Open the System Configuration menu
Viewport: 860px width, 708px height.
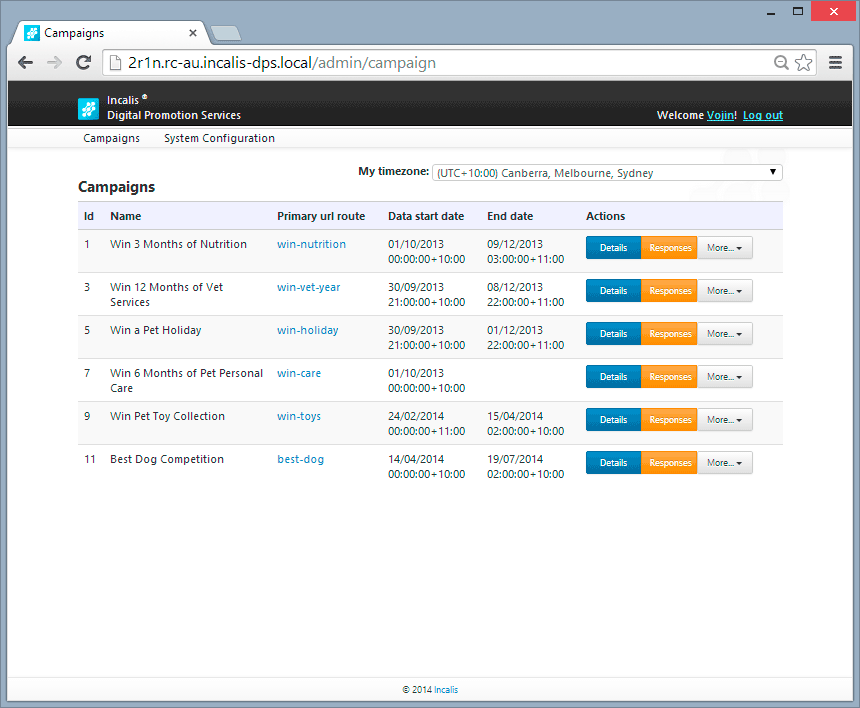[219, 139]
